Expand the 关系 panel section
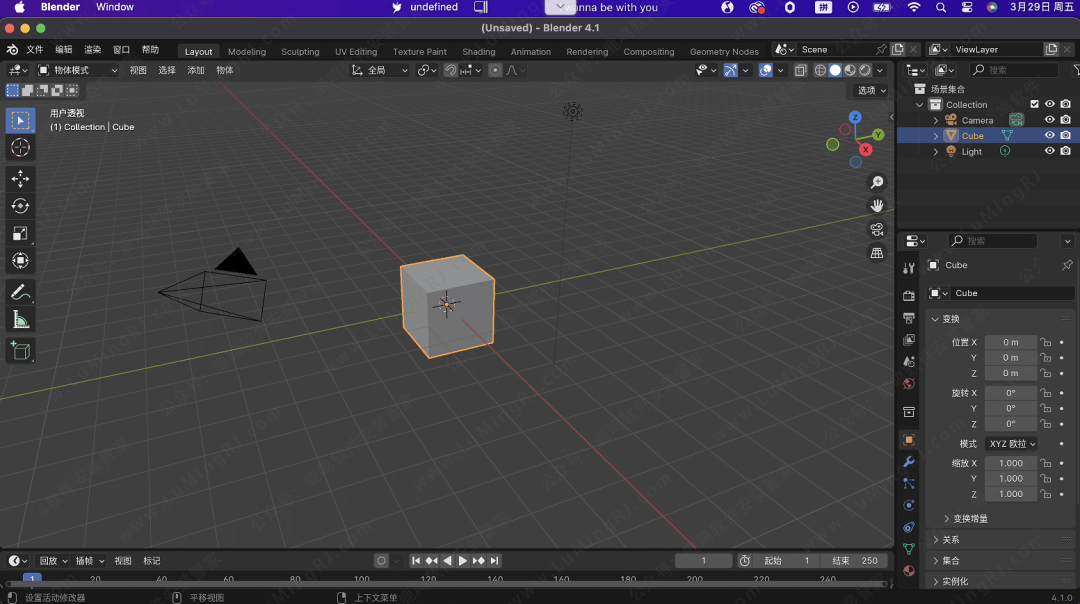1080x604 pixels. point(949,540)
